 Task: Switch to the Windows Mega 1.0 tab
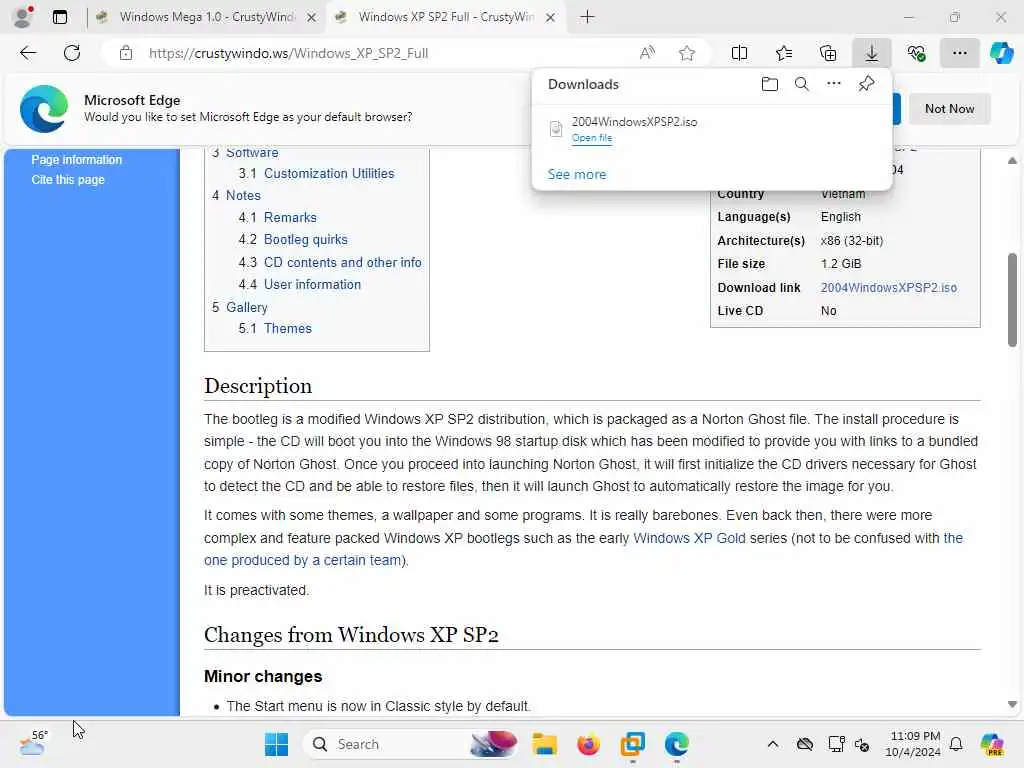[x=206, y=17]
